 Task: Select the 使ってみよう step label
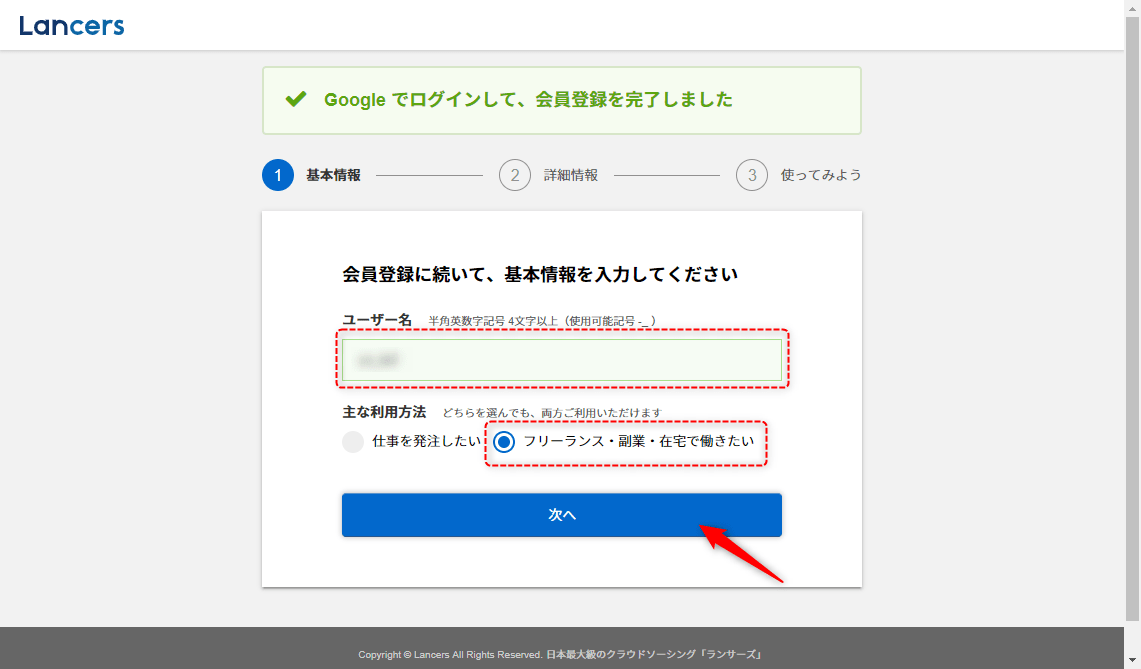tap(820, 175)
